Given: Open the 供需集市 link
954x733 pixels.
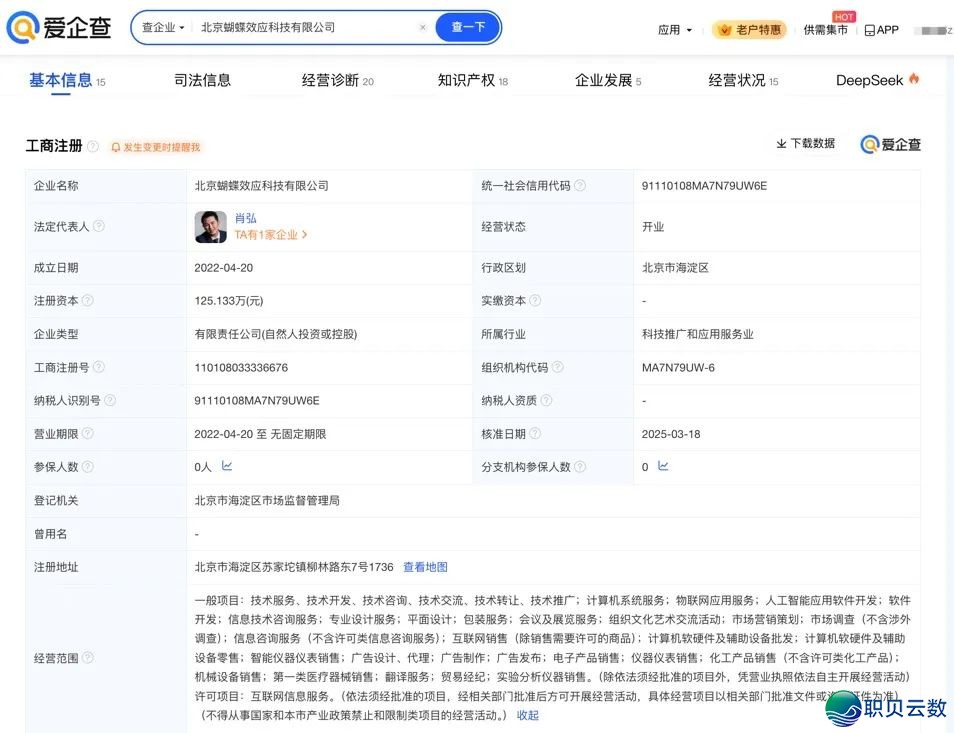Looking at the screenshot, I should pos(825,30).
